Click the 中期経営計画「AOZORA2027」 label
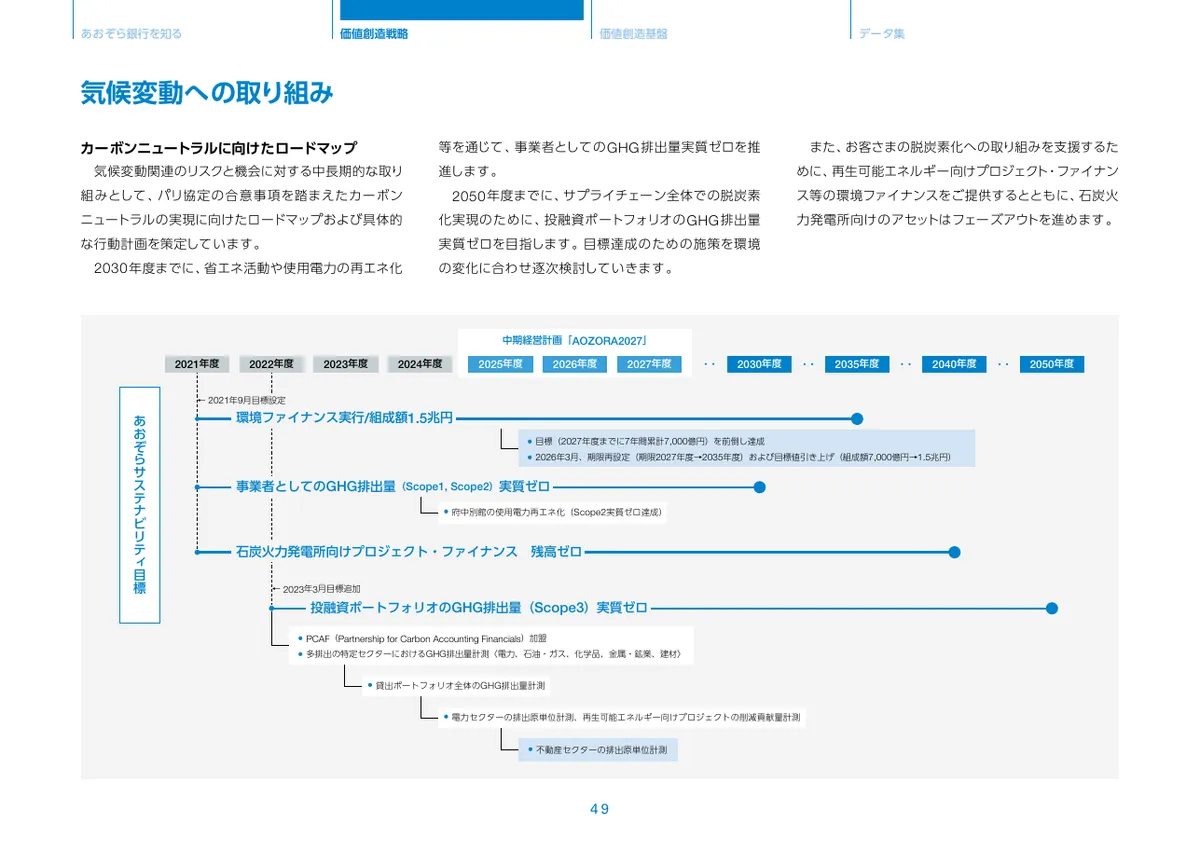Image resolution: width=1200 pixels, height=848 pixels. click(575, 341)
